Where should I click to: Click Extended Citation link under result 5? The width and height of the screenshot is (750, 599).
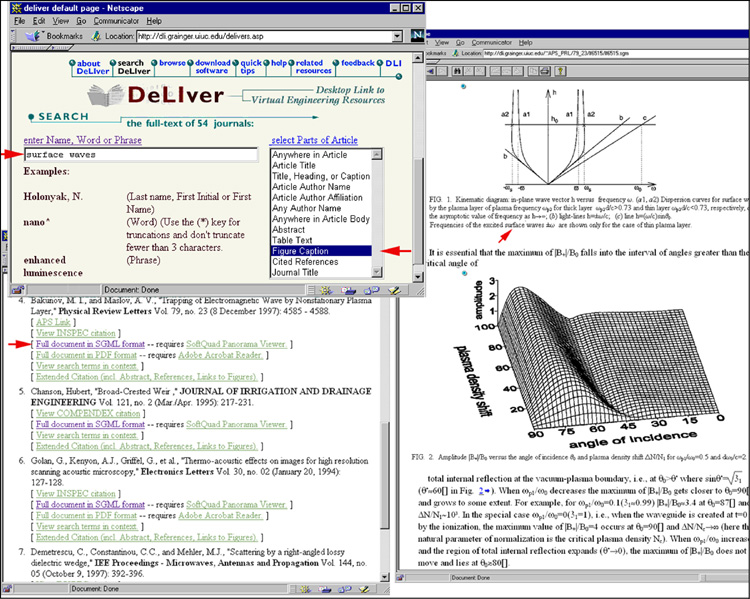147,446
